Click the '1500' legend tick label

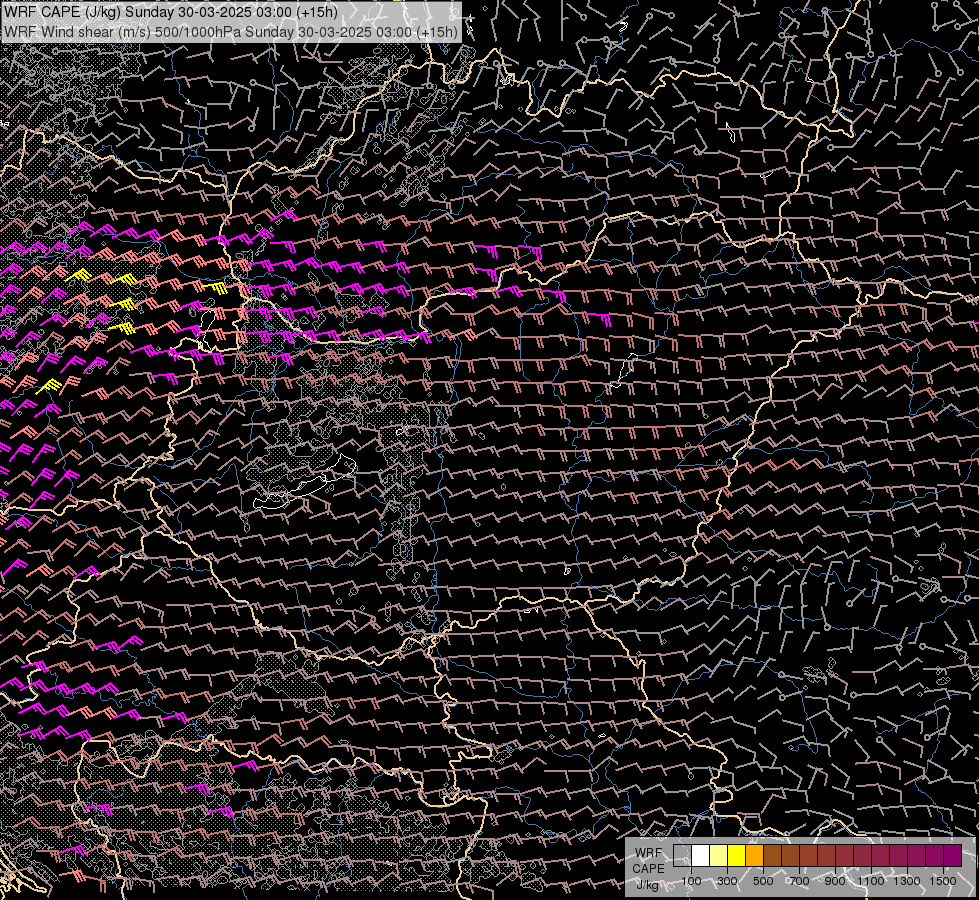[x=943, y=881]
